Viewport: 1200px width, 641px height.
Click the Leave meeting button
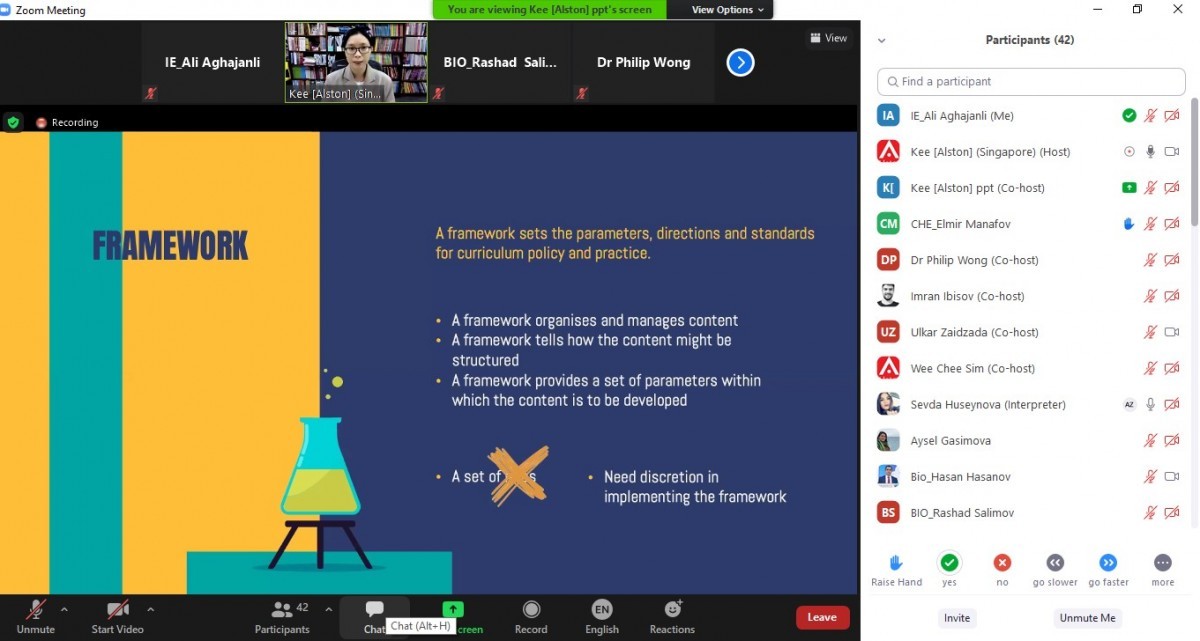(822, 617)
